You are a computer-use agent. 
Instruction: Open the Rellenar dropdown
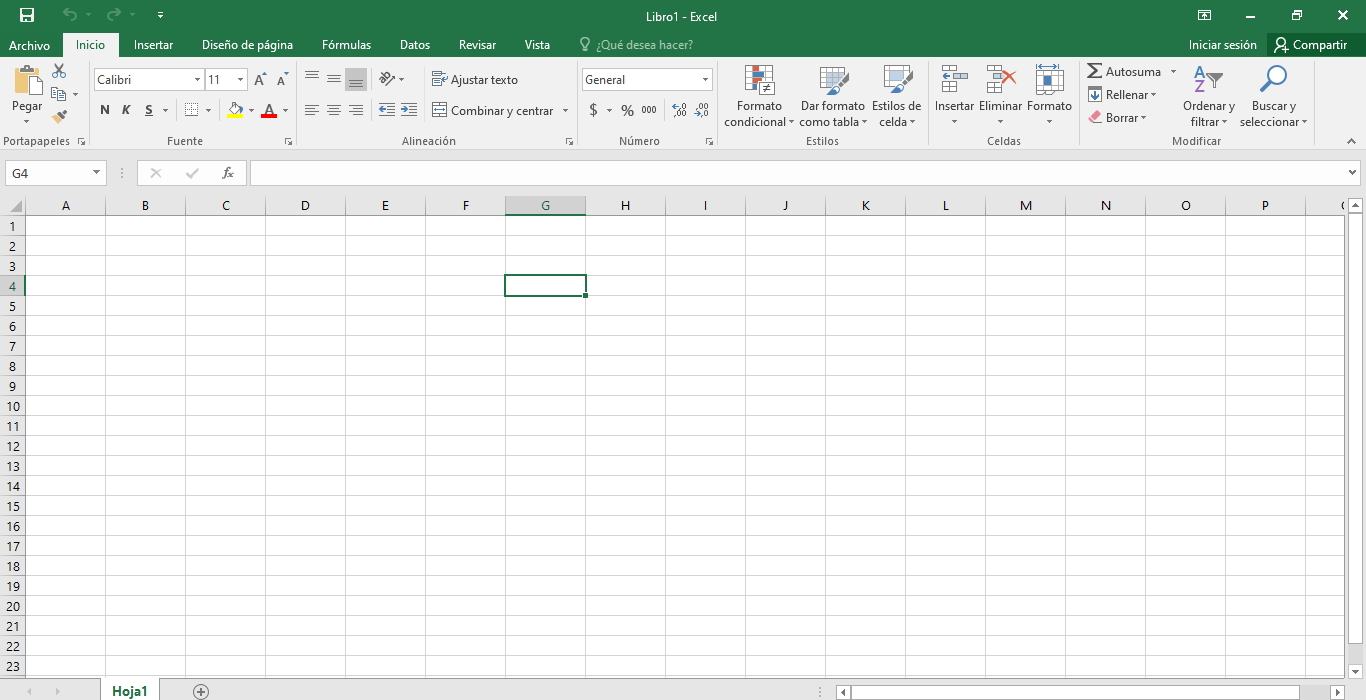click(1122, 95)
